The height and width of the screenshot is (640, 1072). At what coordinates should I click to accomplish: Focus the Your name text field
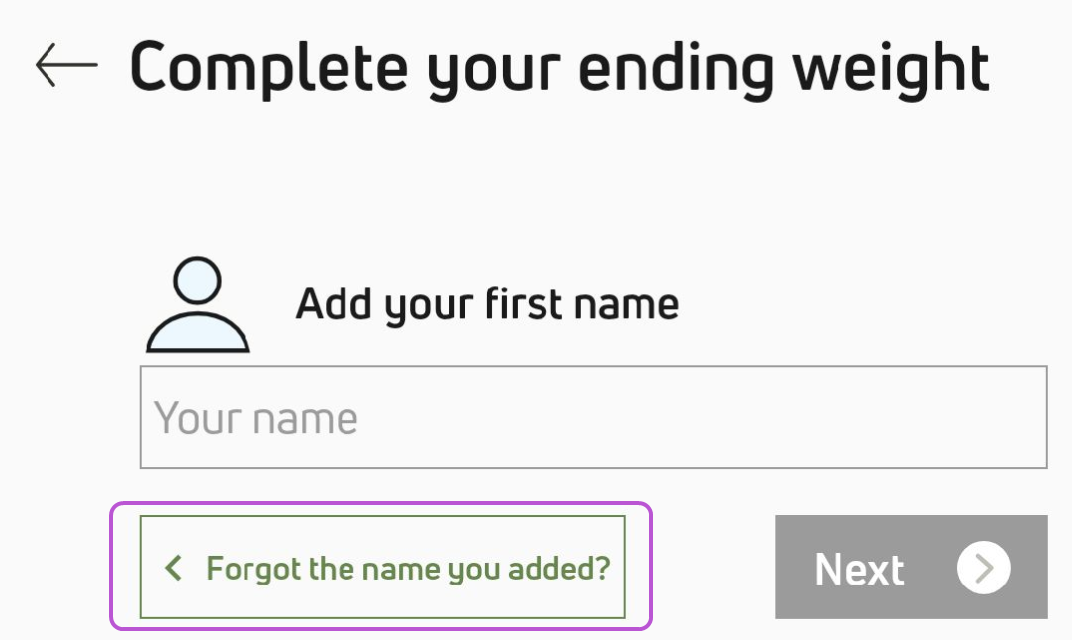pos(593,417)
